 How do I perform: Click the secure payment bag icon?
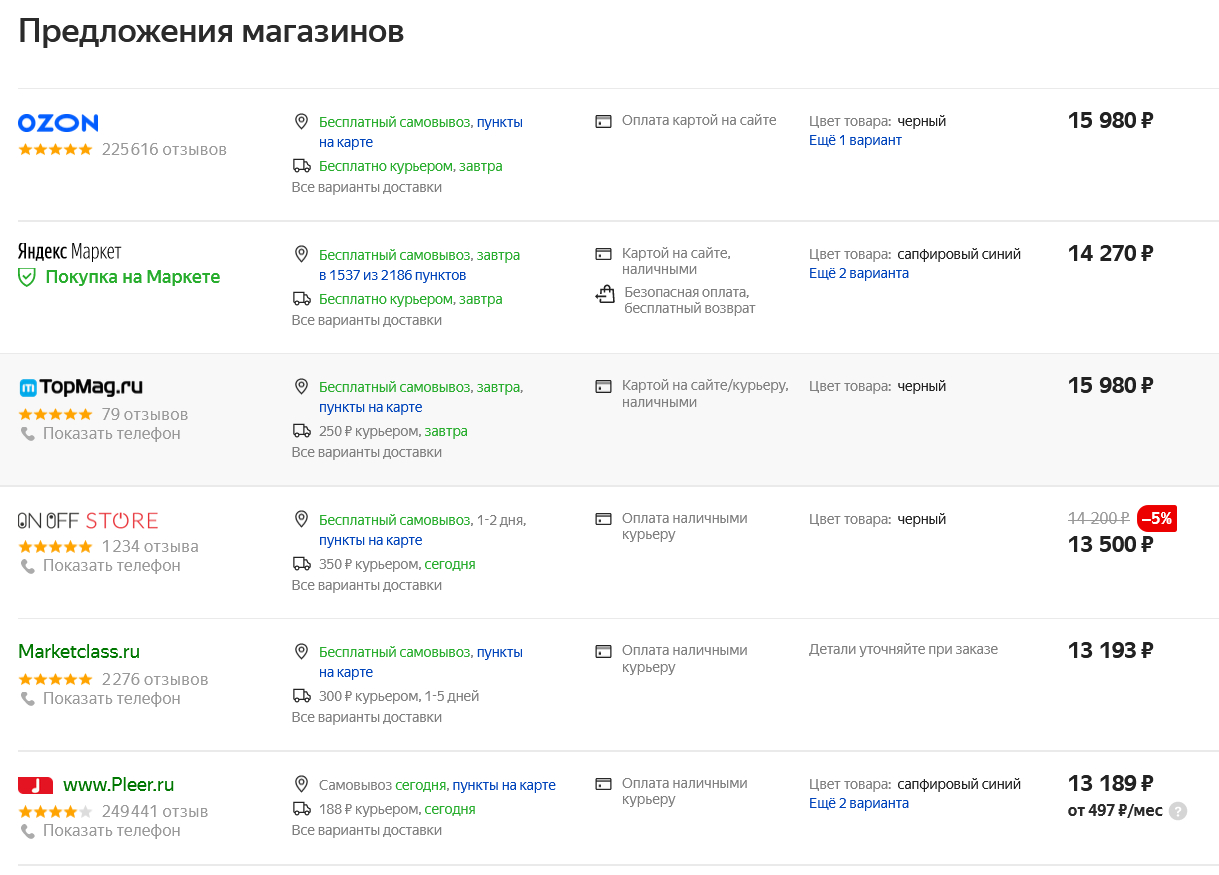(x=604, y=294)
